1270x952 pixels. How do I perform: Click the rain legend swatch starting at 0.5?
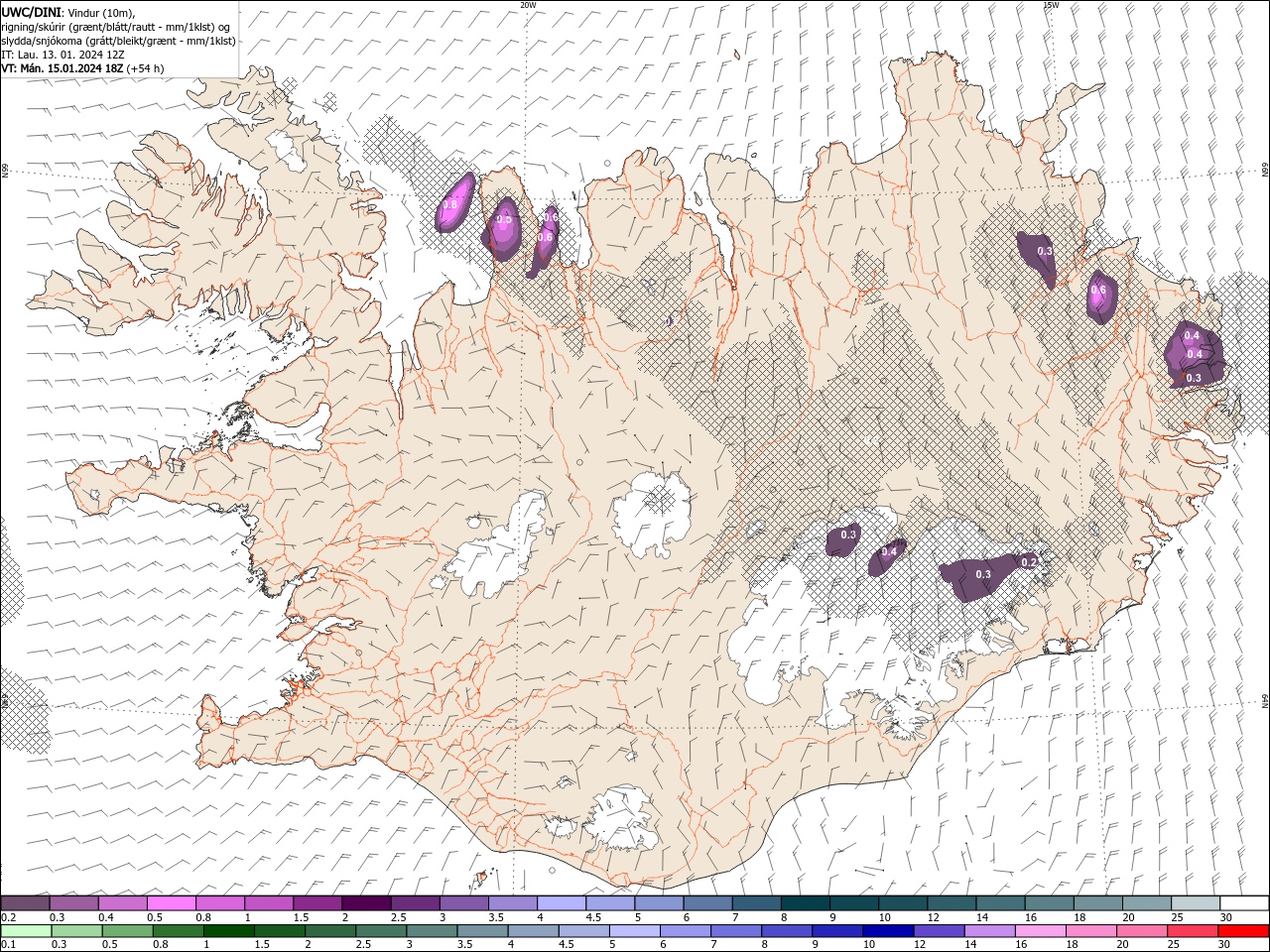coord(128,931)
